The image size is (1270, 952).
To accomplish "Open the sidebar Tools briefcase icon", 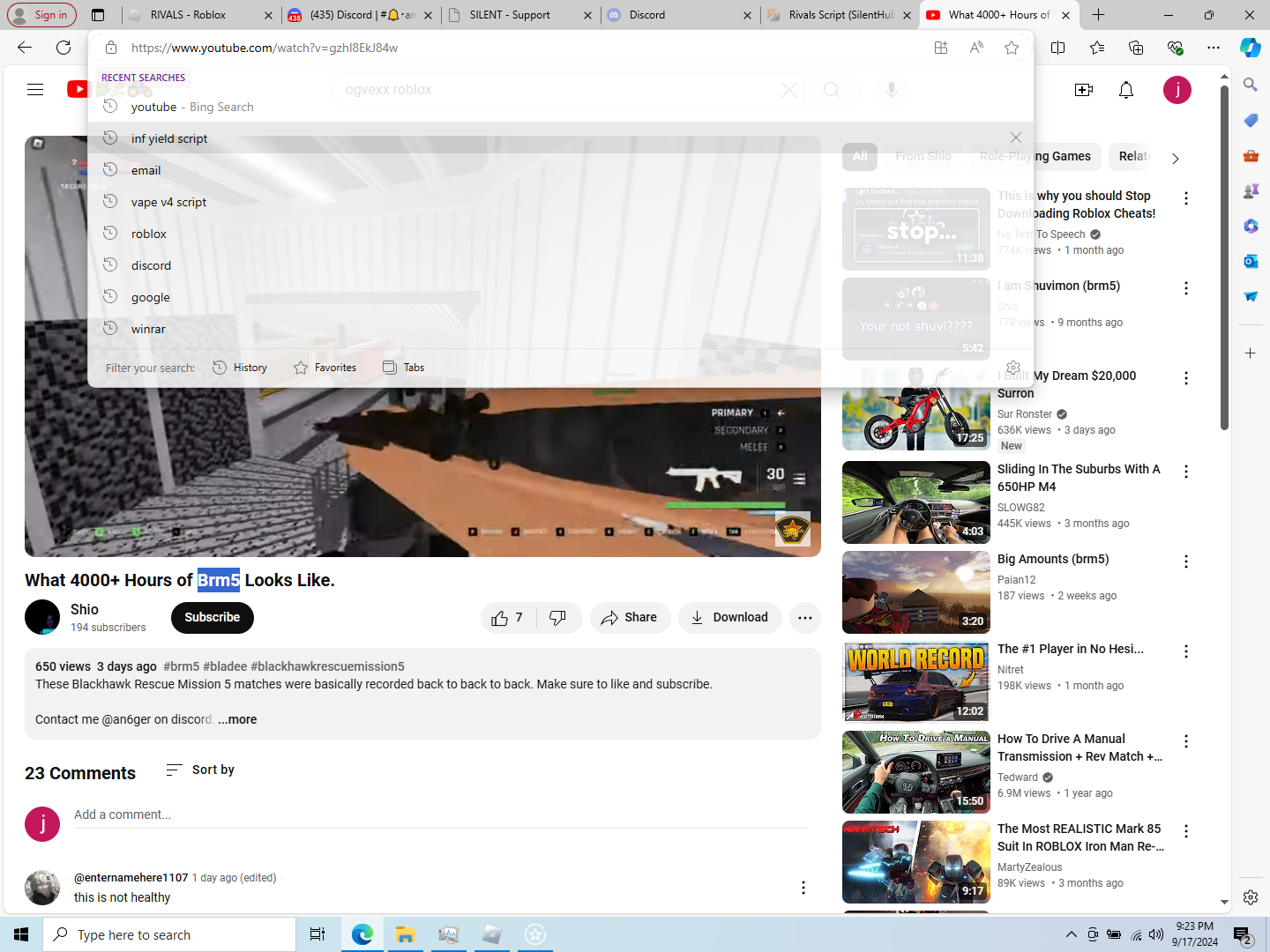I will (x=1251, y=155).
